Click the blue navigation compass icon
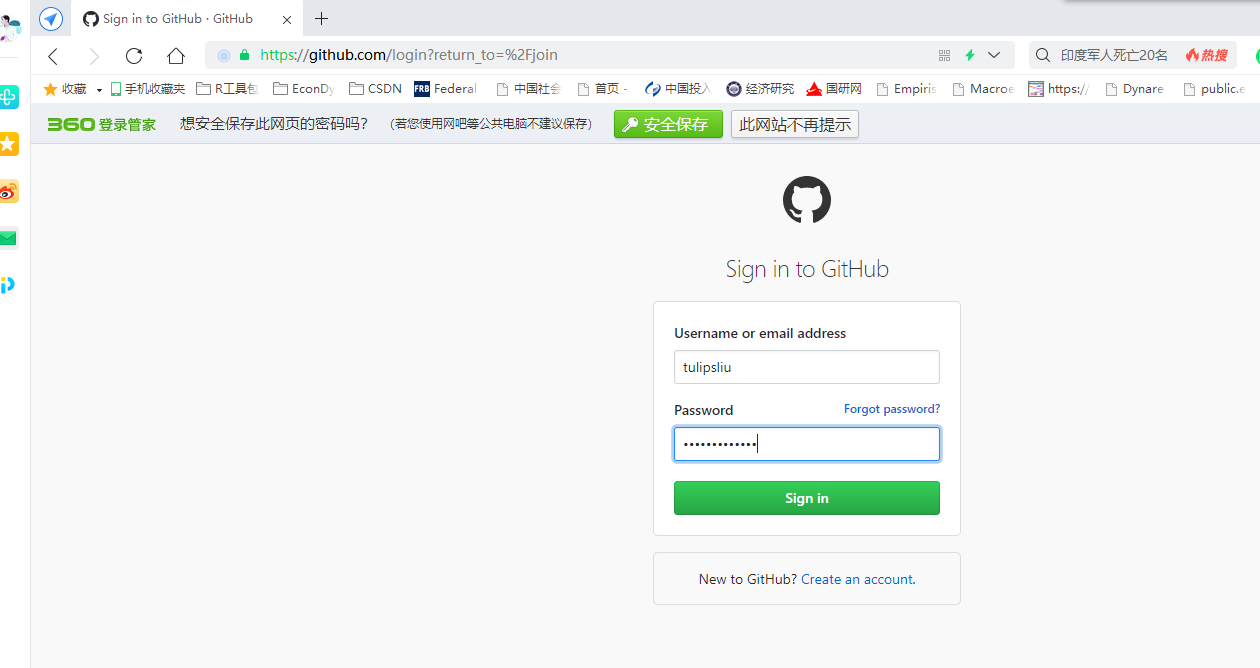Screen dimensions: 1260x668 tap(50, 19)
